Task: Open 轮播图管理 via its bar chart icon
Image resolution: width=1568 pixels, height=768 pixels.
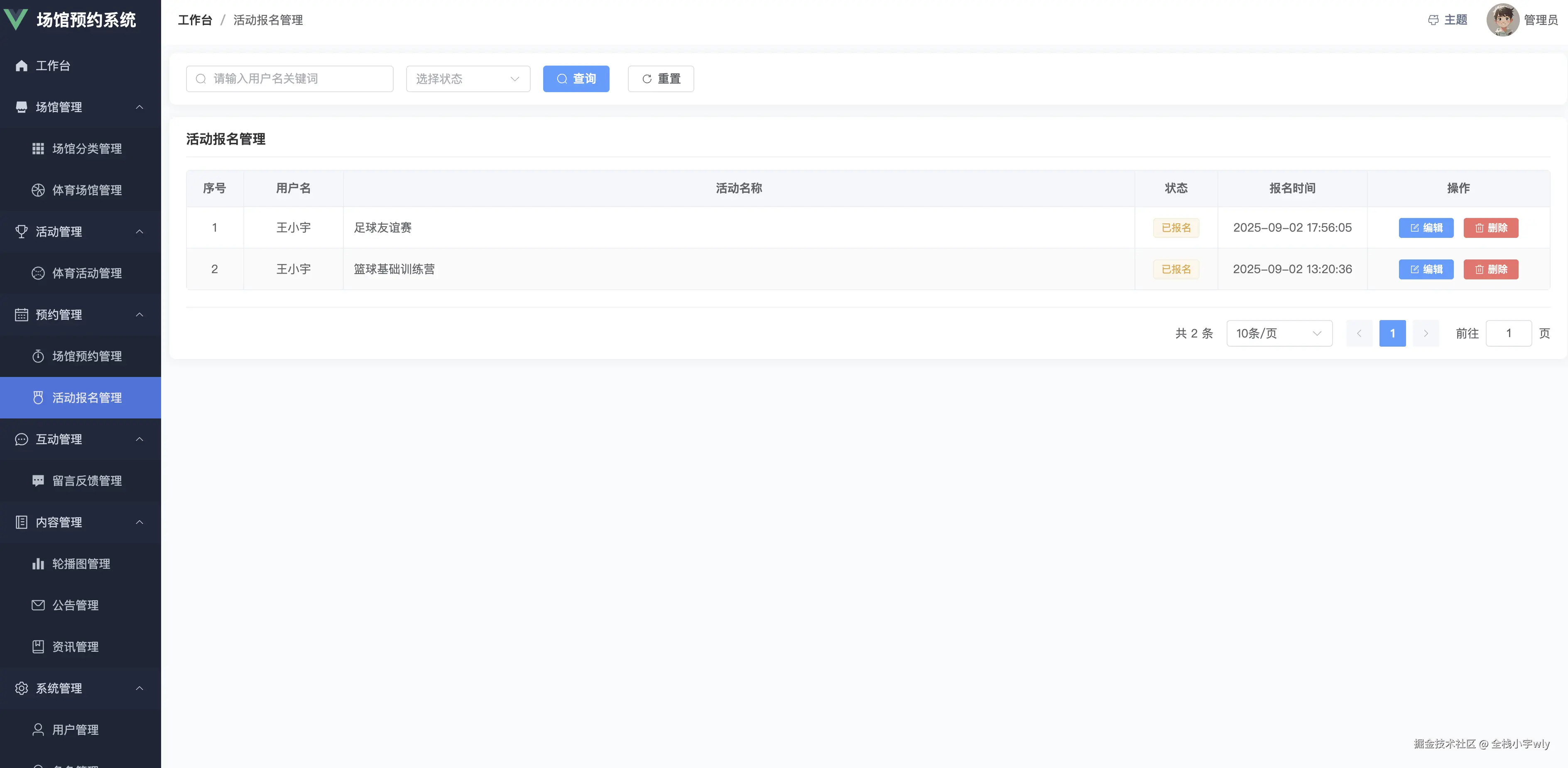Action: tap(38, 563)
